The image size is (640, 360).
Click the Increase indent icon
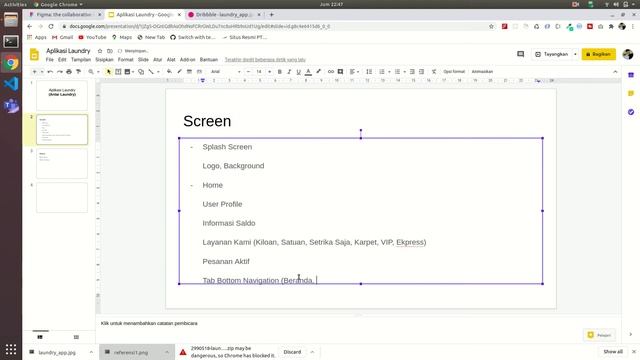point(422,72)
